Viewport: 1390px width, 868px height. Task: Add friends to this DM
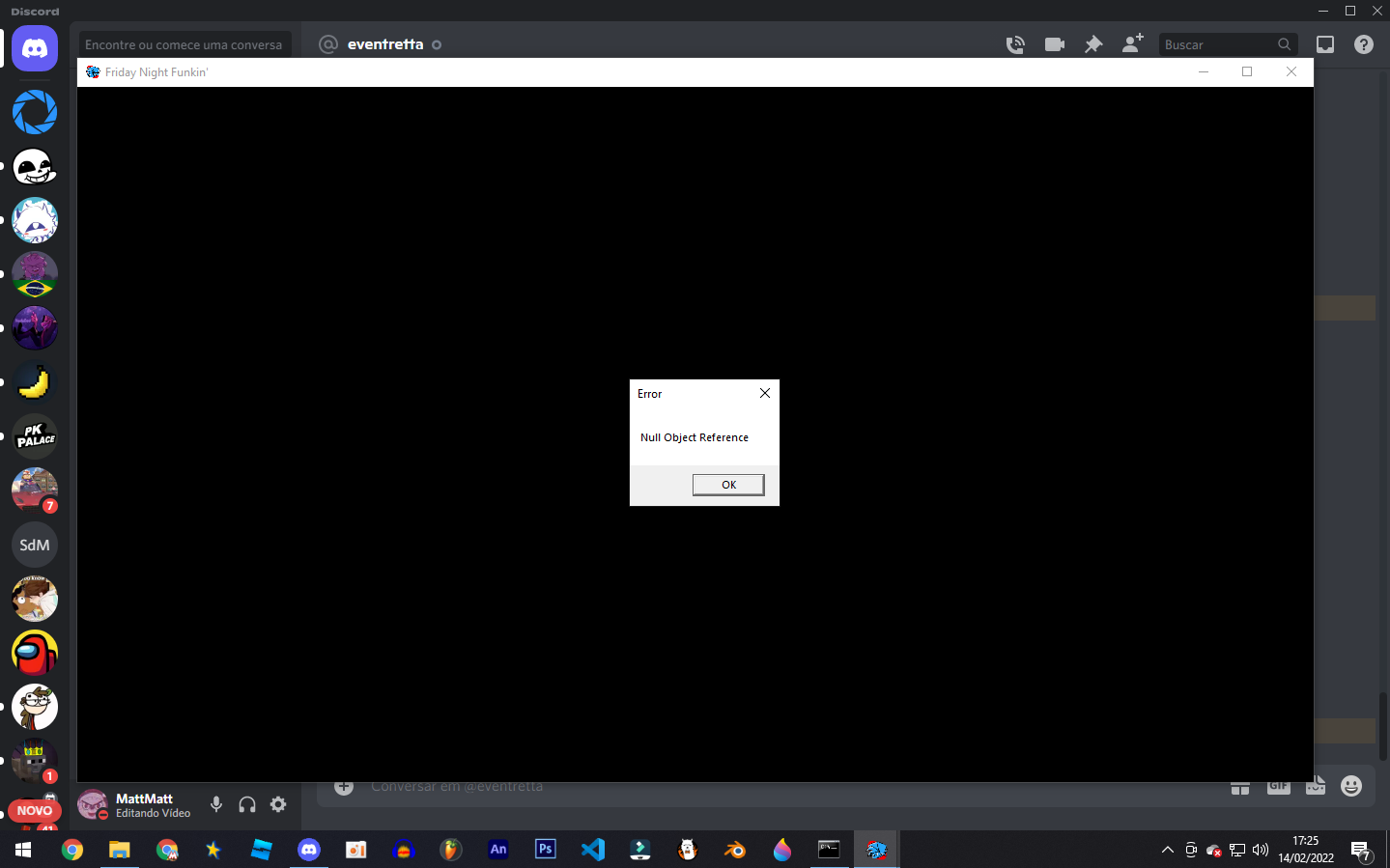click(1131, 43)
